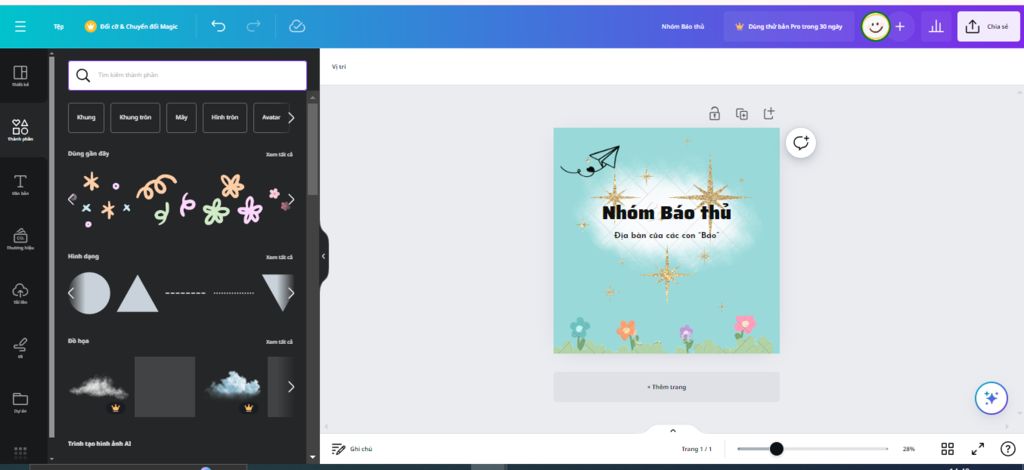This screenshot has width=1024, height=470.
Task: Select the Khung category chip
Action: pos(86,118)
